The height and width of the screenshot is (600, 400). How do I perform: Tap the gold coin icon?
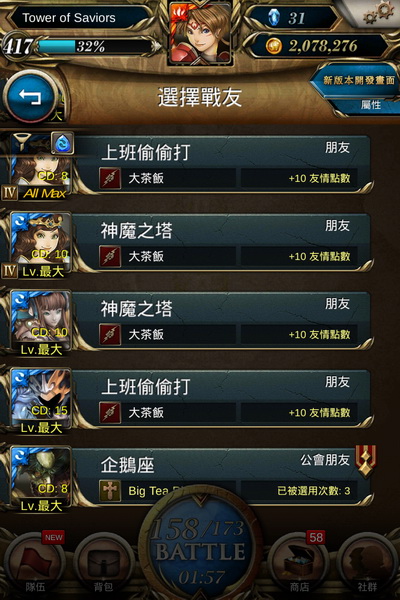click(273, 46)
